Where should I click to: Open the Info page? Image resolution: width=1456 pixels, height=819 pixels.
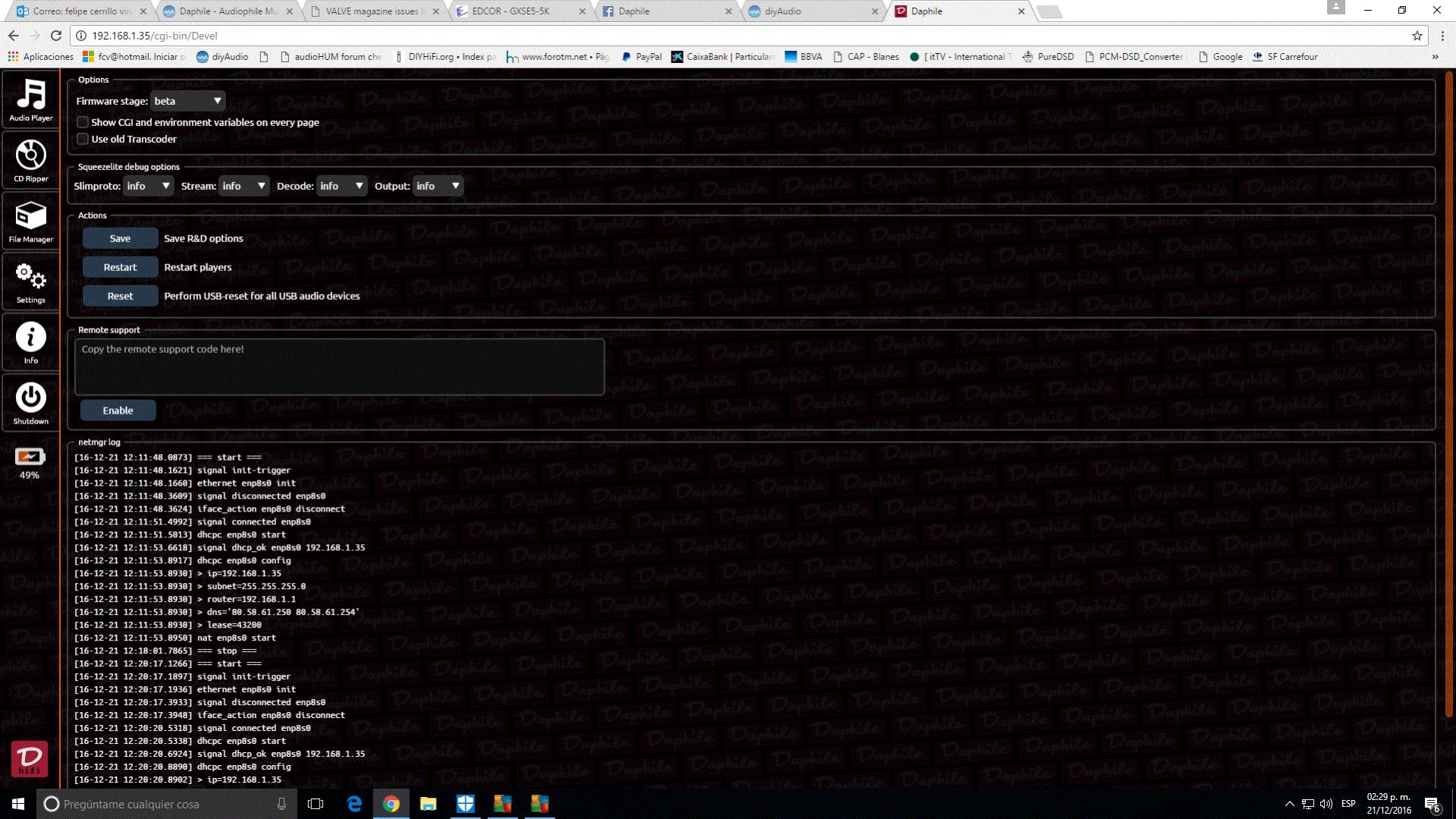30,342
